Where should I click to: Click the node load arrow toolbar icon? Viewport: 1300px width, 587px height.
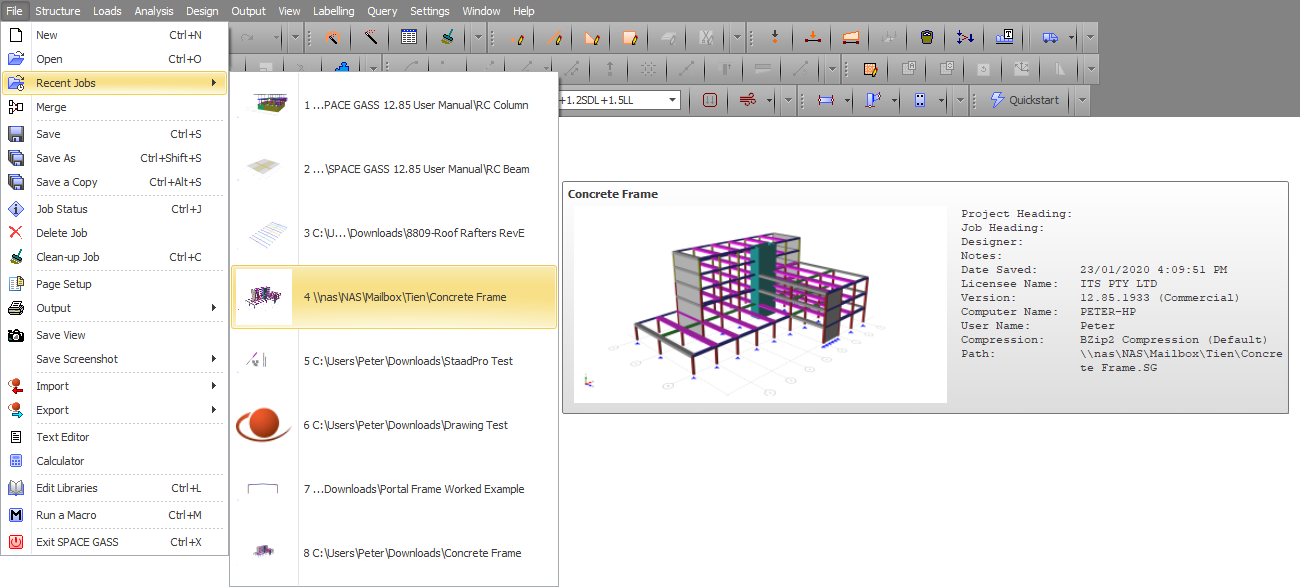tap(775, 38)
